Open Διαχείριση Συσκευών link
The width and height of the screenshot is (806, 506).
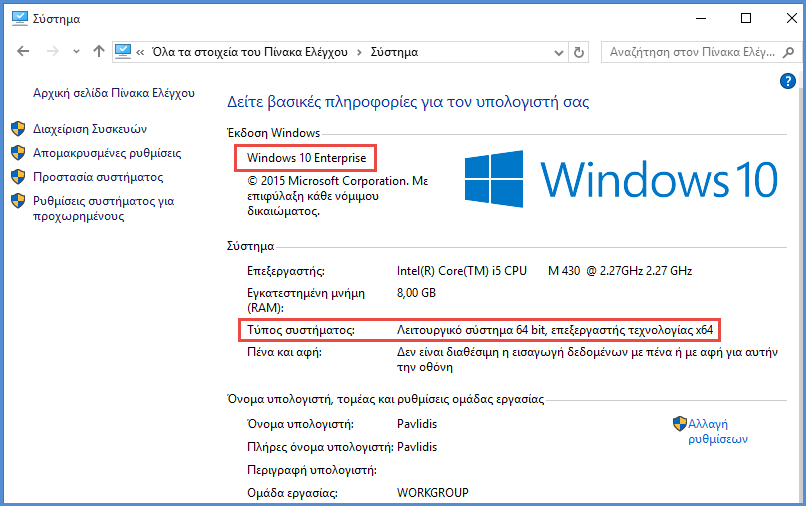[x=90, y=129]
